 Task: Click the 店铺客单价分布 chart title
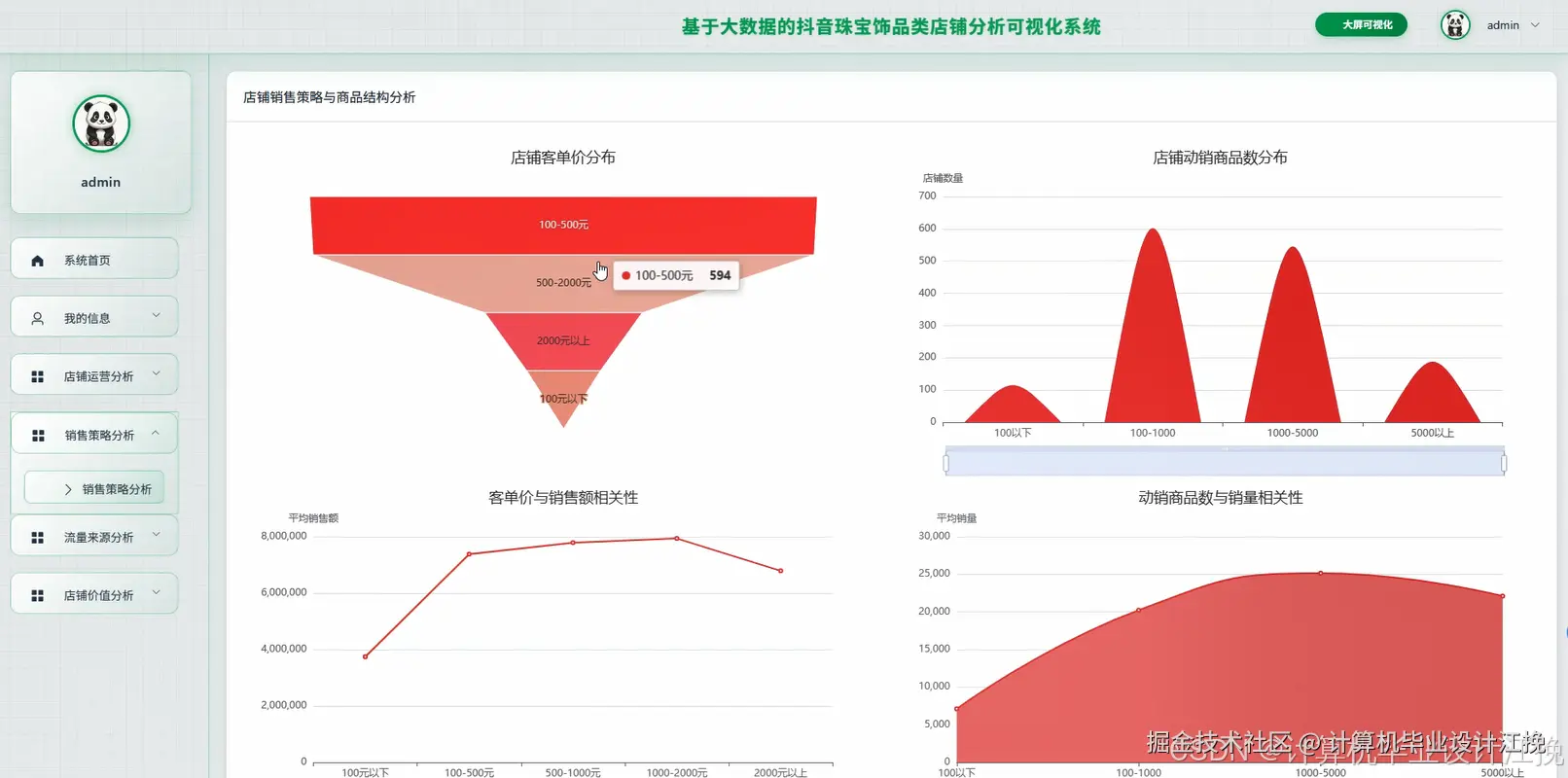(x=563, y=157)
